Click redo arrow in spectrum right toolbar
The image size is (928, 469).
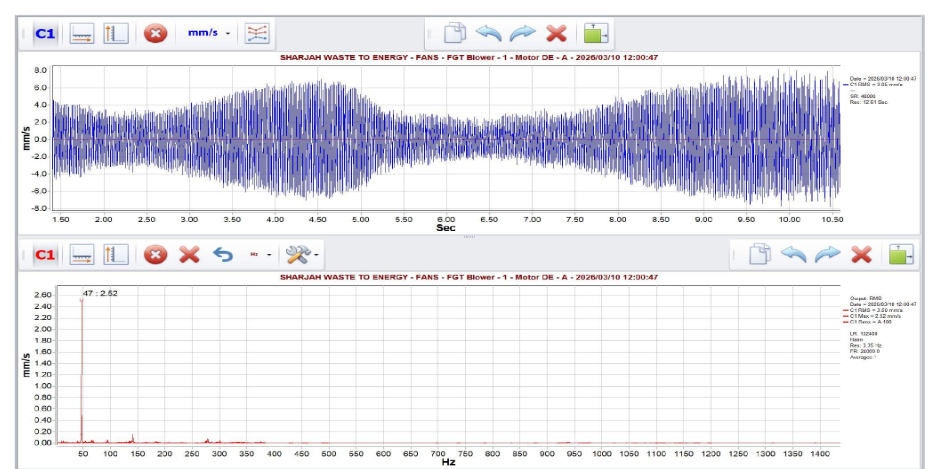pyautogui.click(x=827, y=255)
